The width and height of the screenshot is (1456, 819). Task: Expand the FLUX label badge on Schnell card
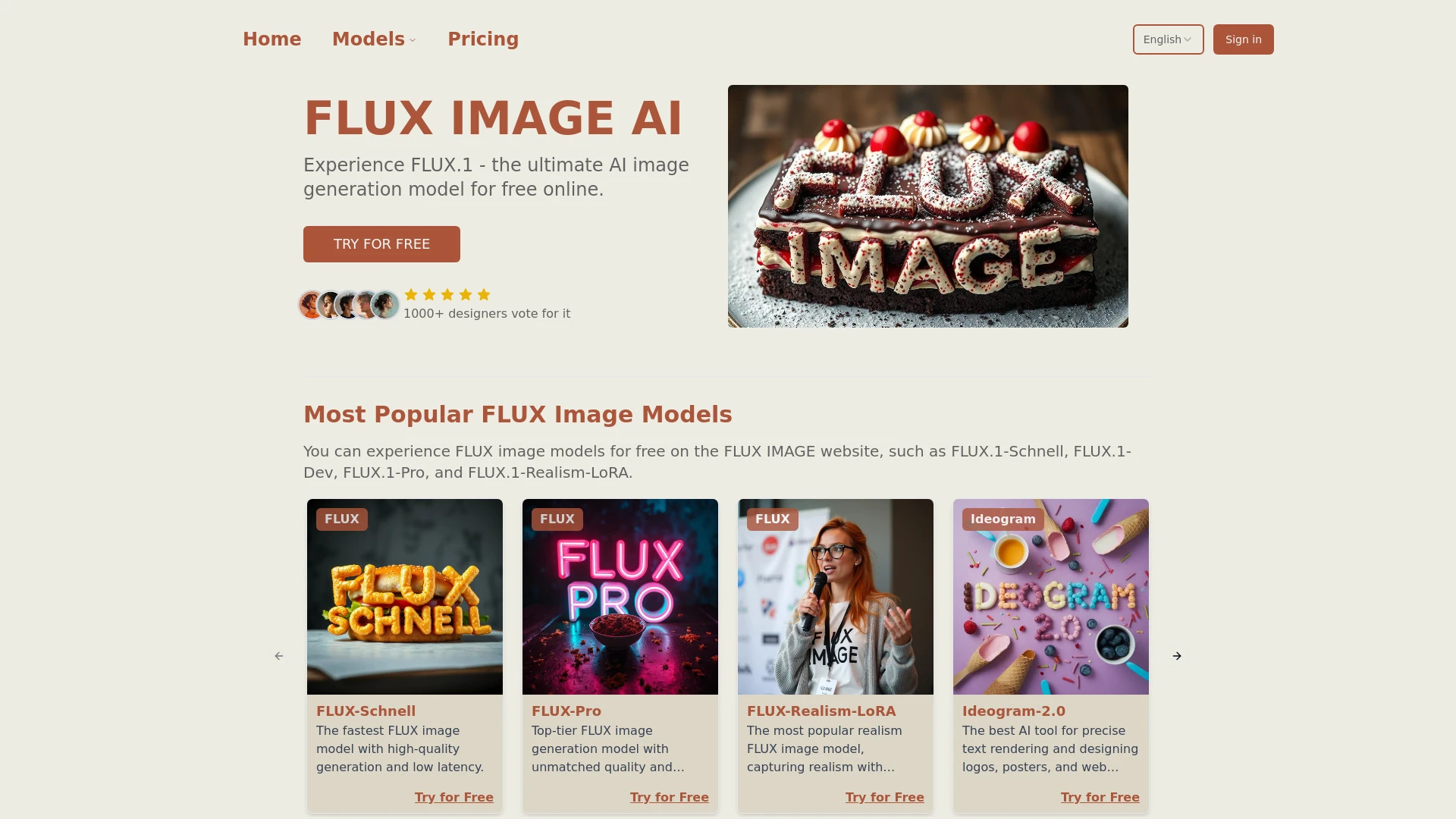341,518
